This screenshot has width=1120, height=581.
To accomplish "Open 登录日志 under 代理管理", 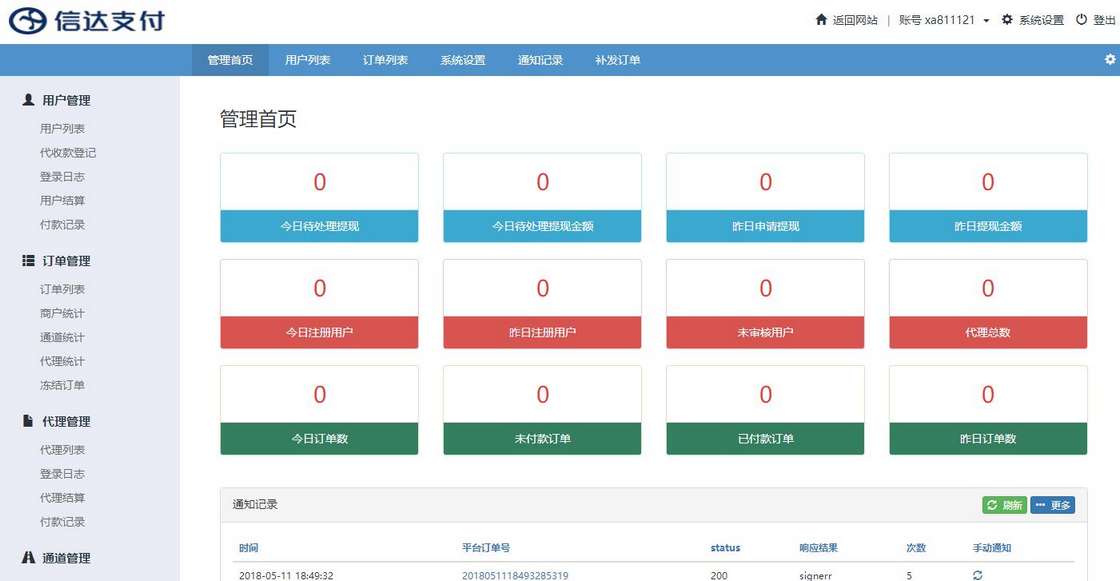I will click(x=62, y=474).
